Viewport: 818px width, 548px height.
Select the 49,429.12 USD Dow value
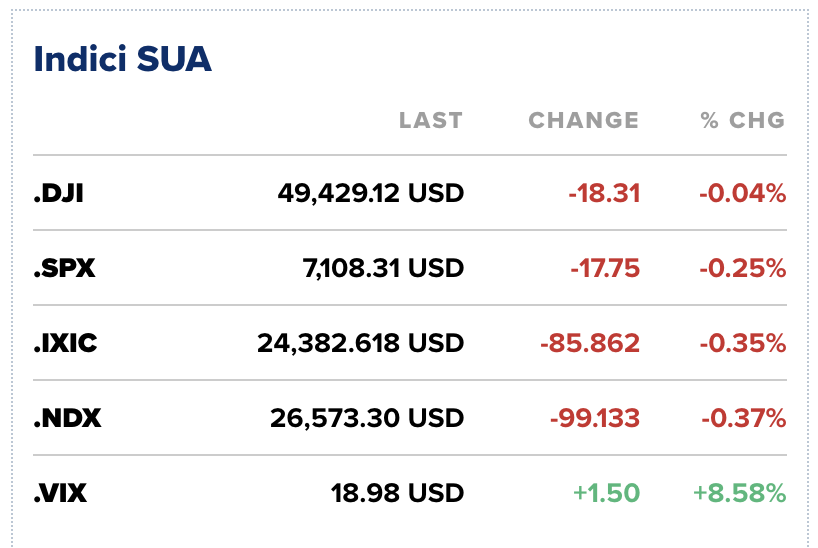[x=370, y=193]
